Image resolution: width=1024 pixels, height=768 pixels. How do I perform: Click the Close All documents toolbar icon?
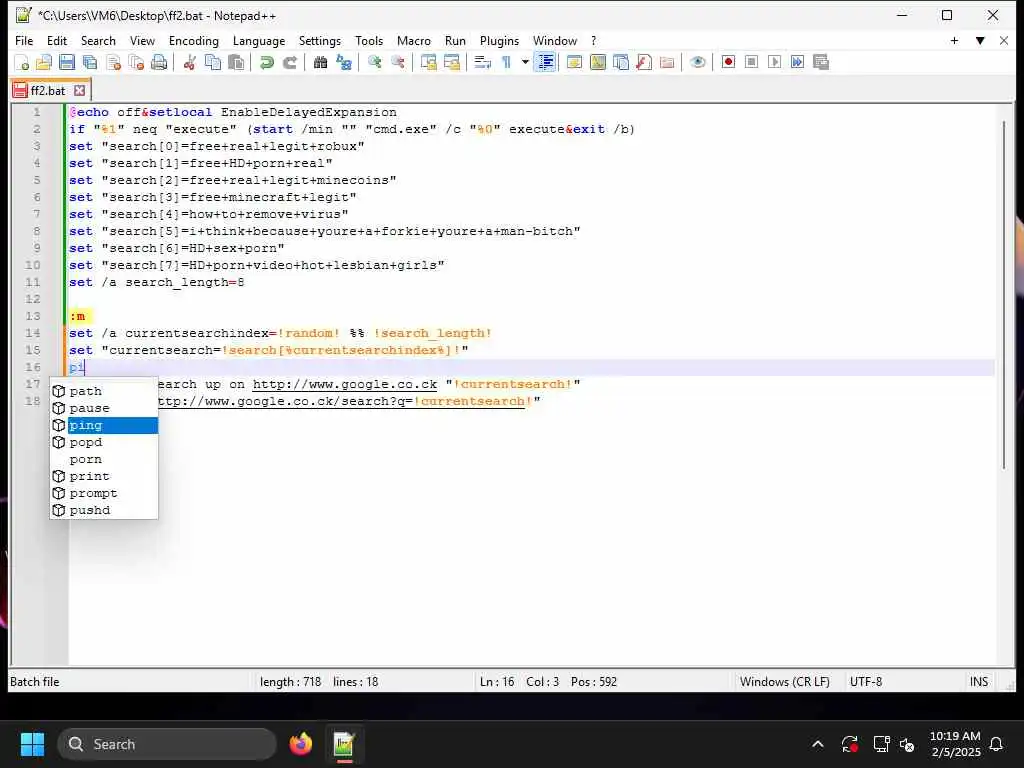136,63
